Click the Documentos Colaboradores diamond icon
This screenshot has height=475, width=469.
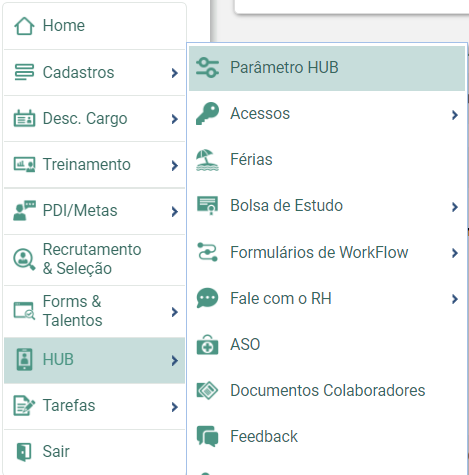tap(207, 390)
